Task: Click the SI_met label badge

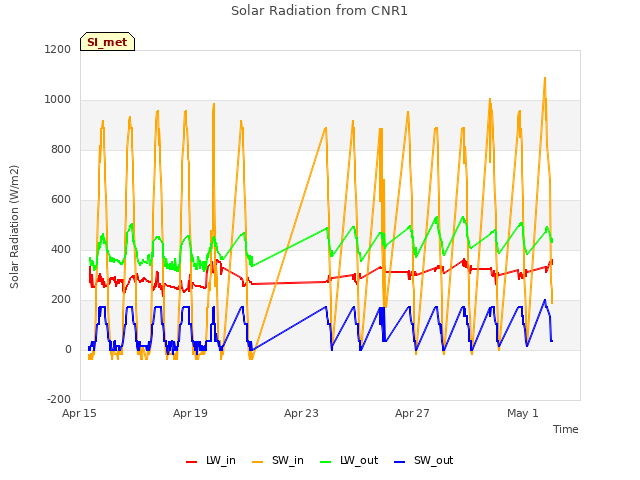Action: [x=107, y=42]
